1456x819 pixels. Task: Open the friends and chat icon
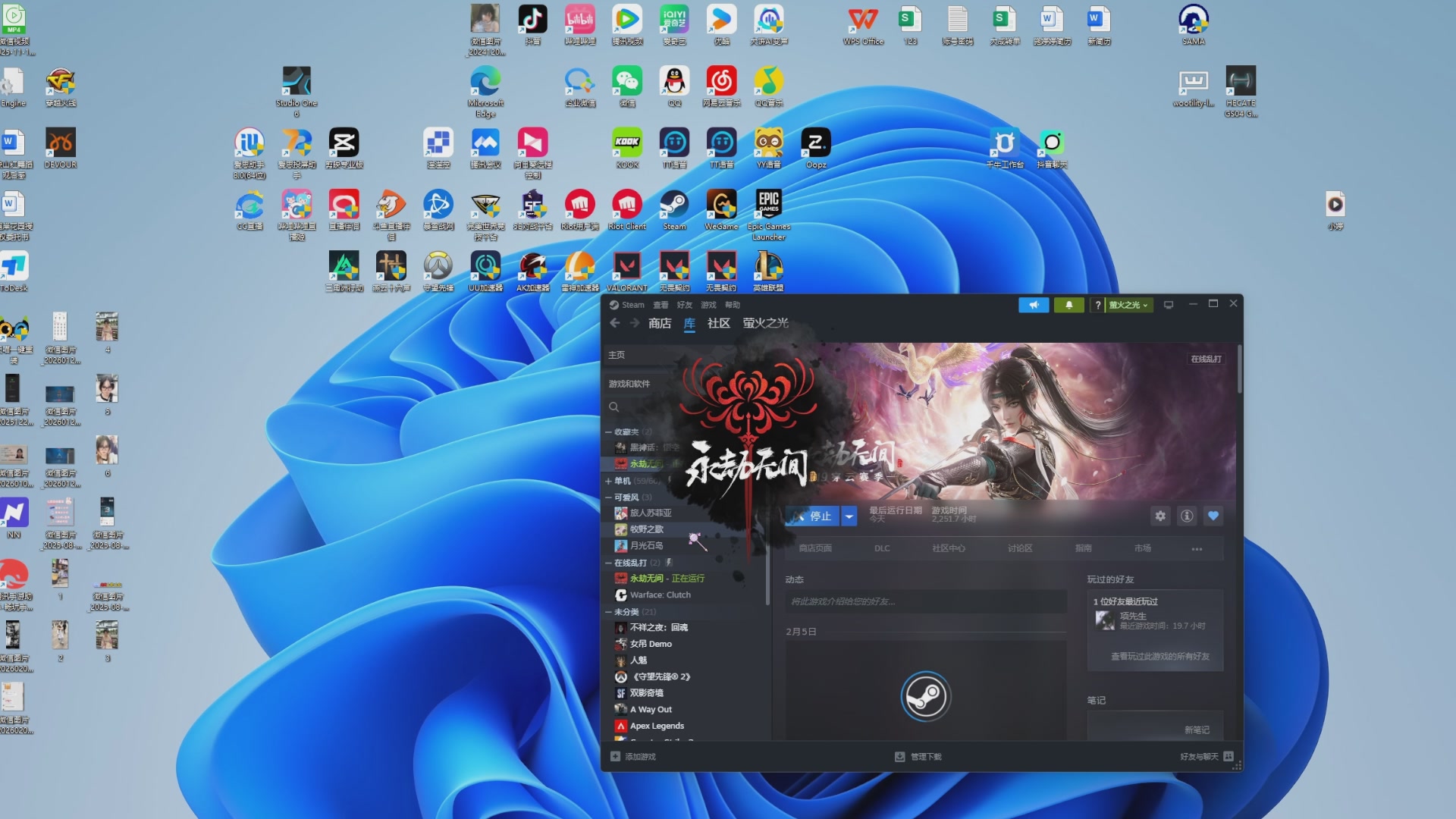pos(1228,756)
